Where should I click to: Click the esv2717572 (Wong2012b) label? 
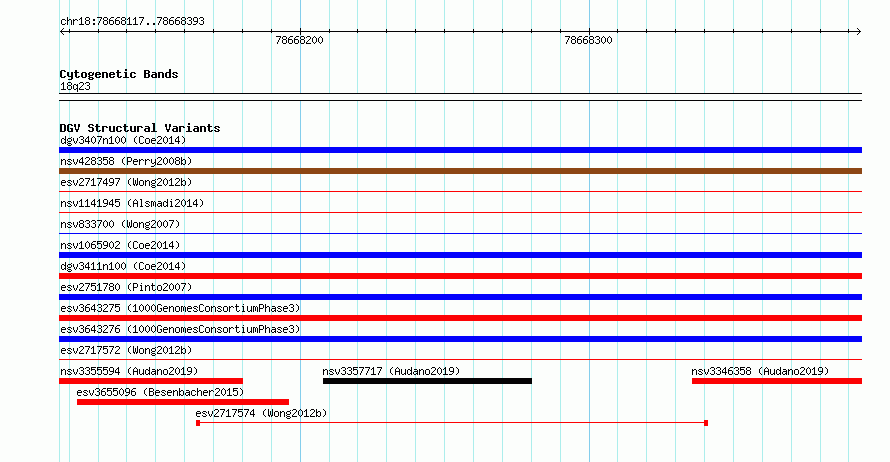click(126, 350)
